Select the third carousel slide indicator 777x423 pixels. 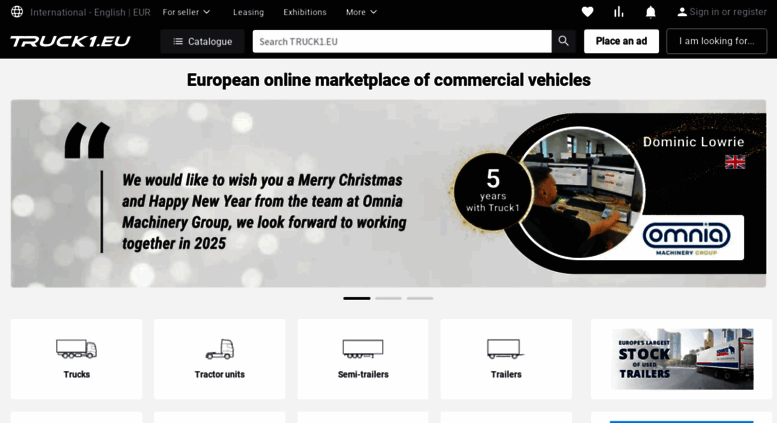point(420,298)
